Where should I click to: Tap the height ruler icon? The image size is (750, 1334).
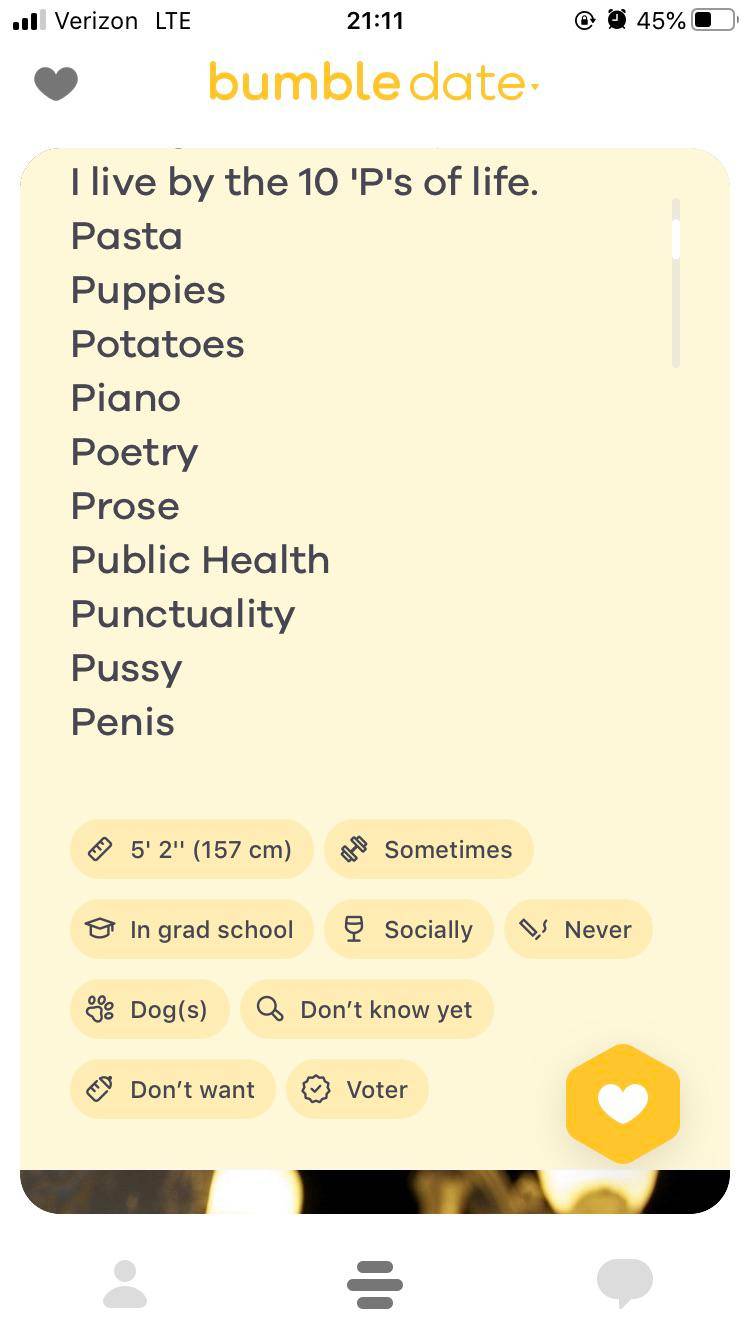tap(100, 850)
